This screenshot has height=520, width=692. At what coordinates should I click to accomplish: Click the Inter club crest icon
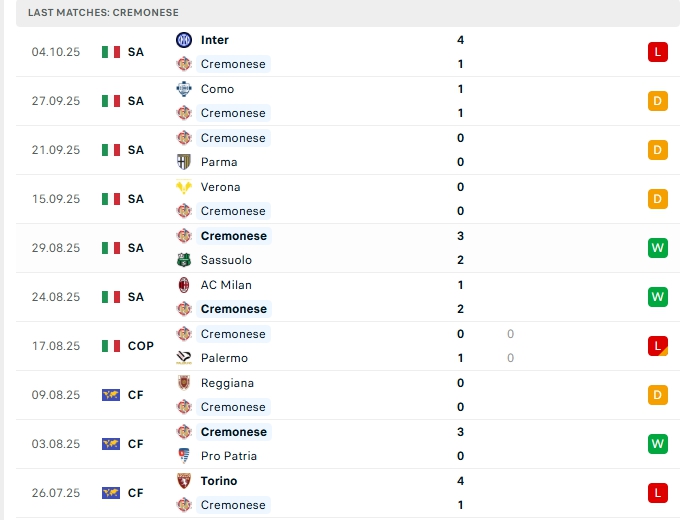click(x=184, y=40)
